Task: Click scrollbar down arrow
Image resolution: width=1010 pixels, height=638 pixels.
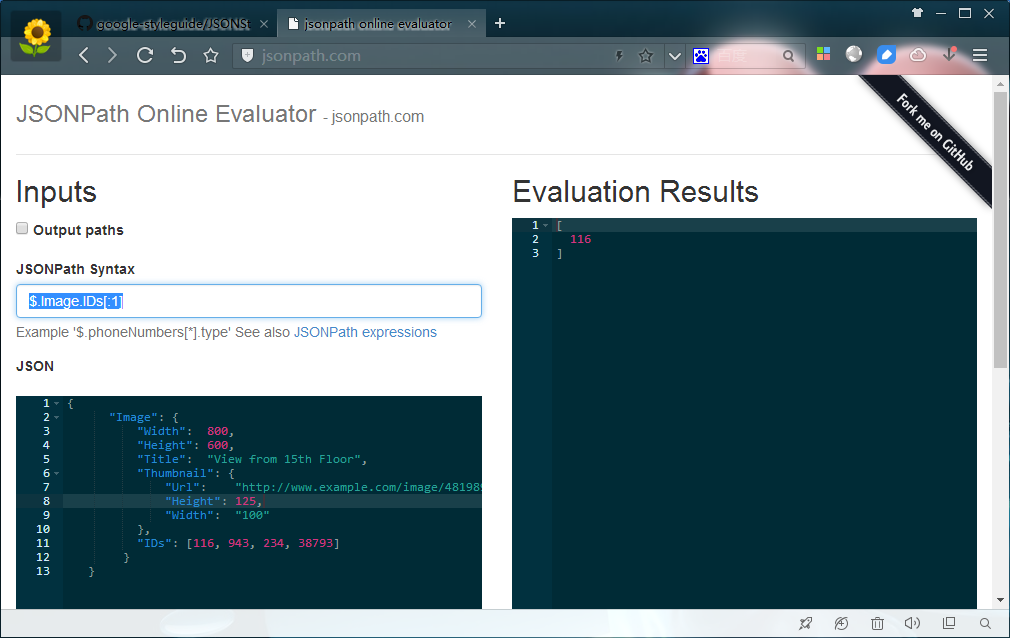Action: click(1000, 600)
